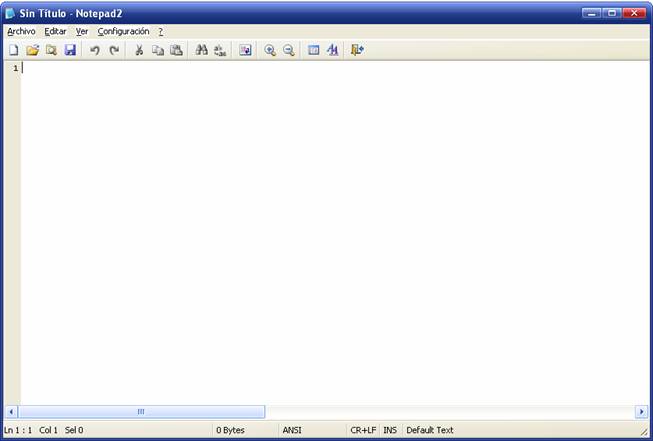Open the ? help menu
Image resolution: width=653 pixels, height=441 pixels.
(x=161, y=32)
